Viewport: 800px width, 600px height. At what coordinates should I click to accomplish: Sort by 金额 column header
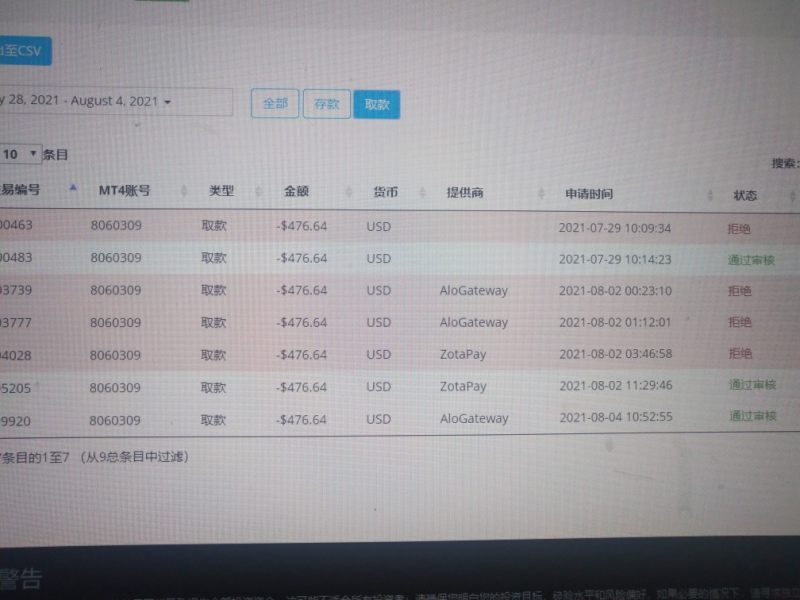[296, 191]
